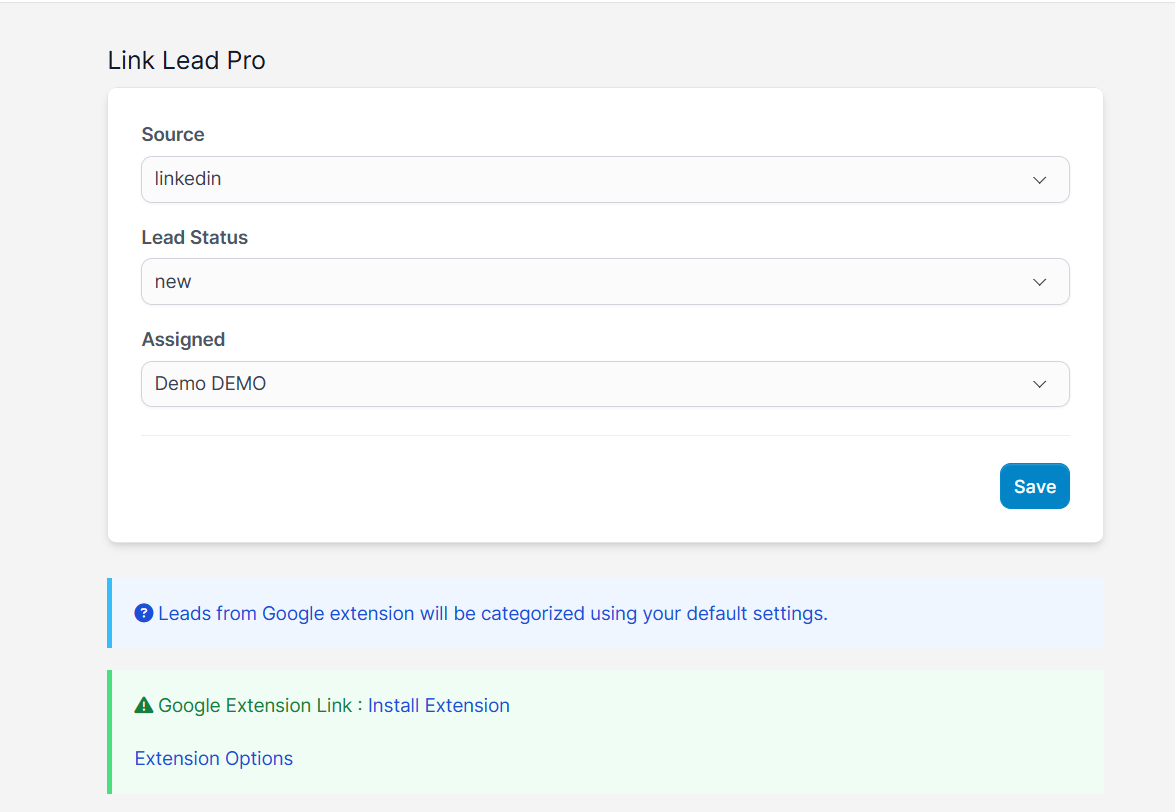This screenshot has width=1175, height=812.
Task: Click the blue Save button
Action: (x=1034, y=486)
